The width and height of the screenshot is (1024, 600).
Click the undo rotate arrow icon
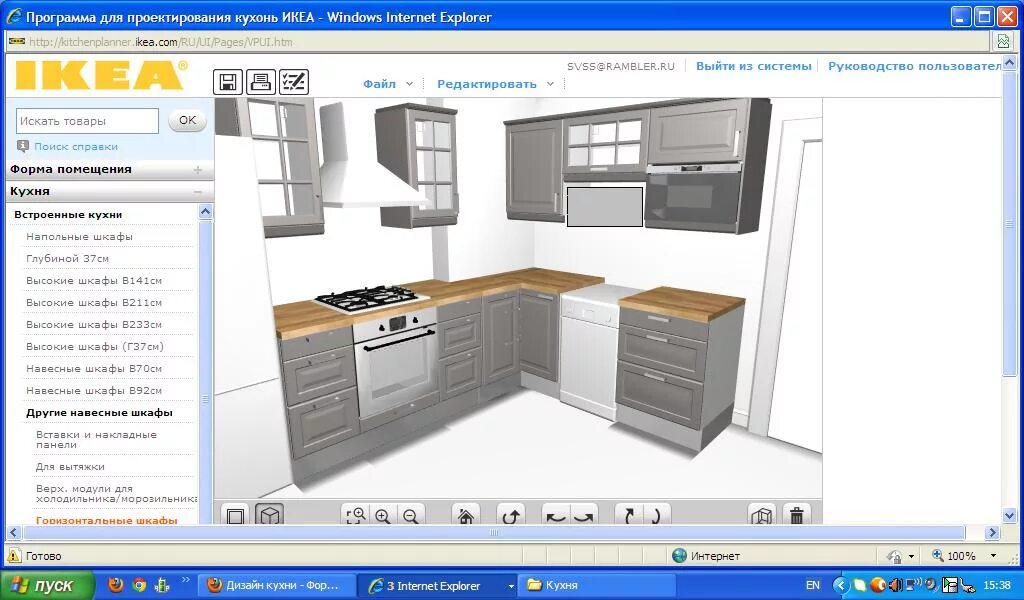pos(511,516)
